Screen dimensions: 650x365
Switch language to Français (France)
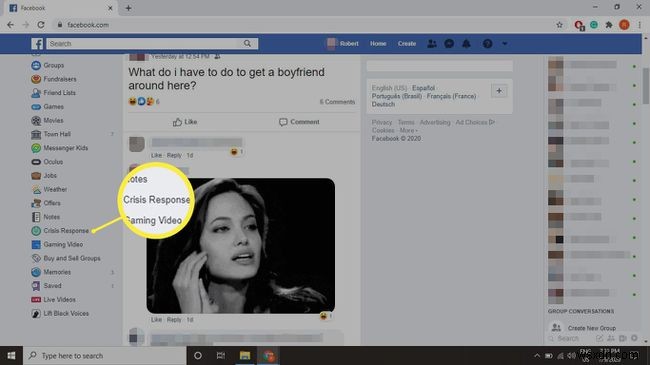click(451, 96)
